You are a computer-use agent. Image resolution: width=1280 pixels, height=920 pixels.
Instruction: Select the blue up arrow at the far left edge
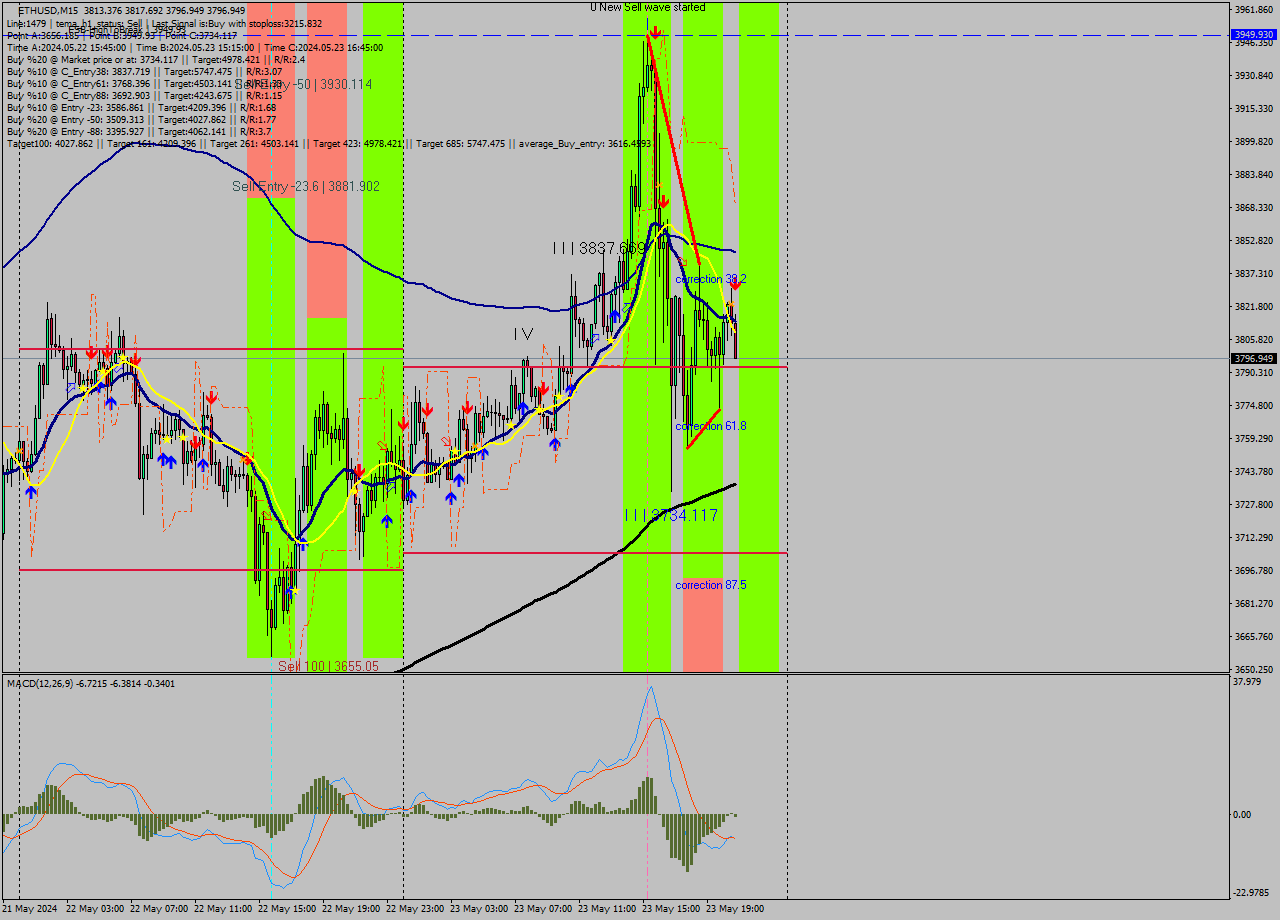coord(30,492)
